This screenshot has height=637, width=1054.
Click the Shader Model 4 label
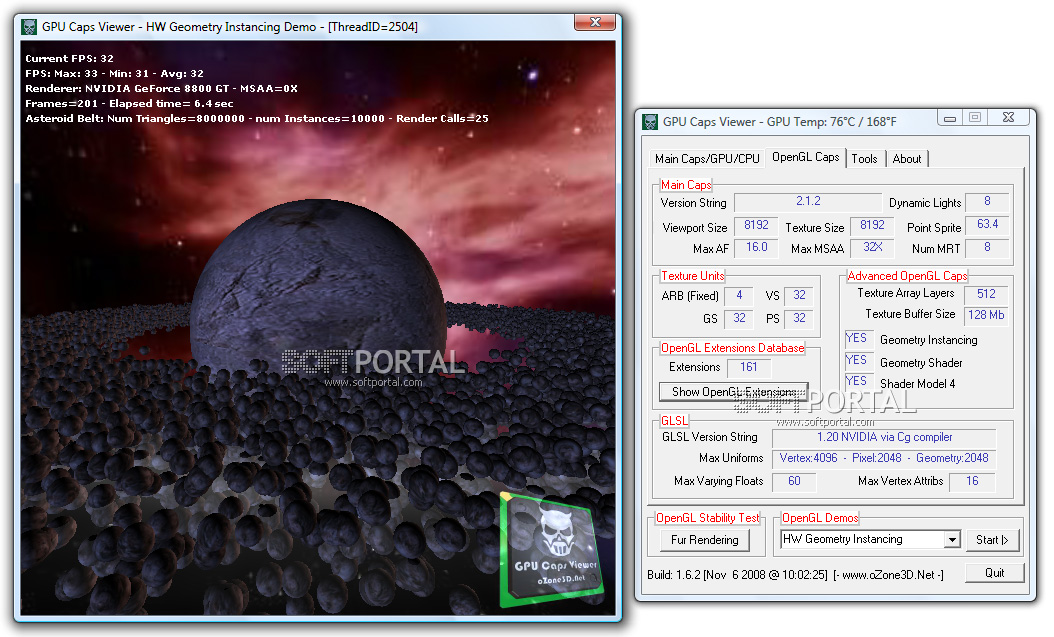[x=918, y=384]
